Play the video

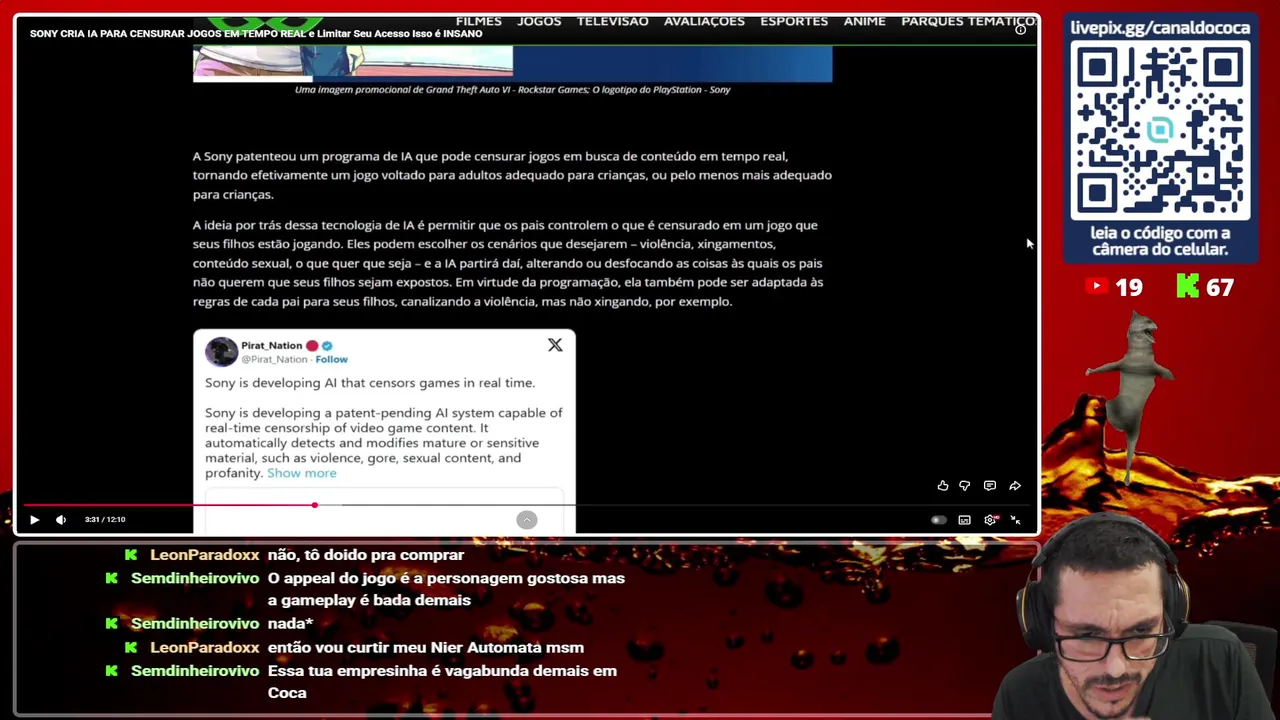[34, 519]
